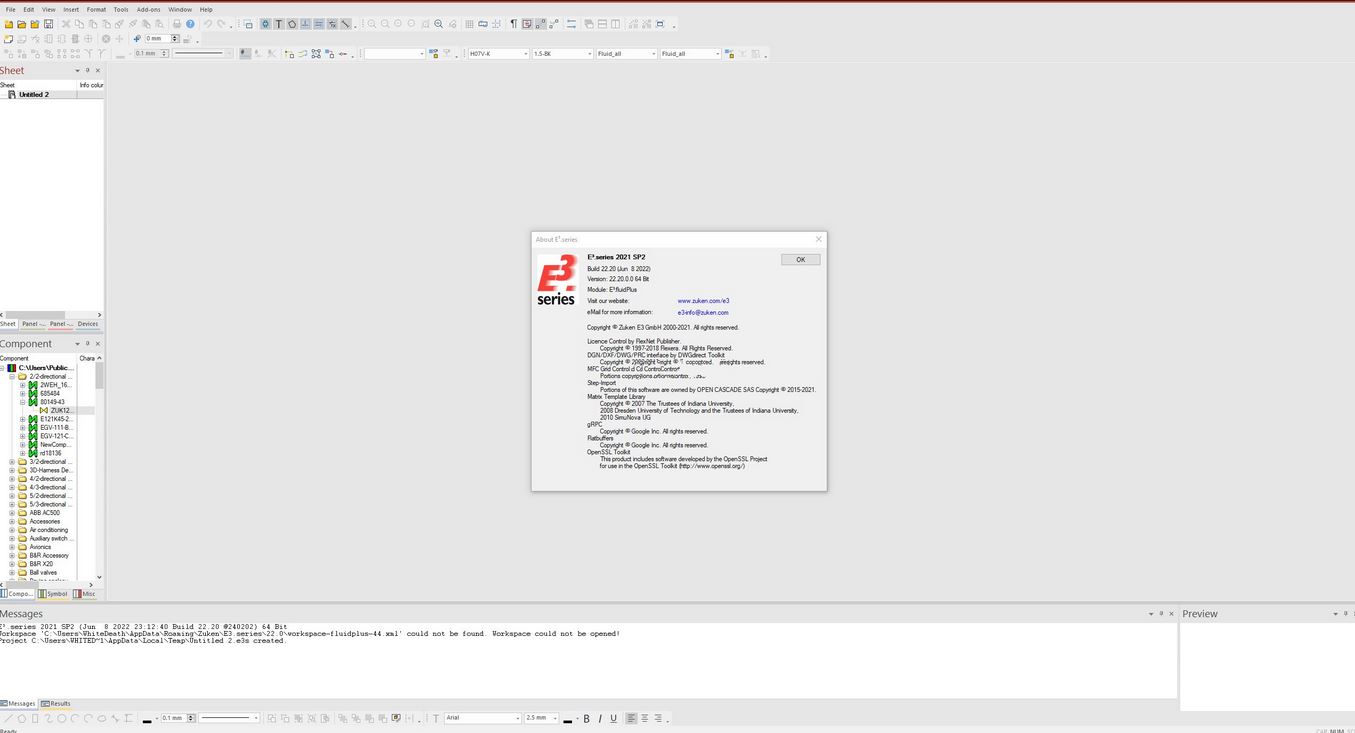Open the www.zuken.com/e3 link
The height and width of the screenshot is (733, 1355).
tap(703, 301)
